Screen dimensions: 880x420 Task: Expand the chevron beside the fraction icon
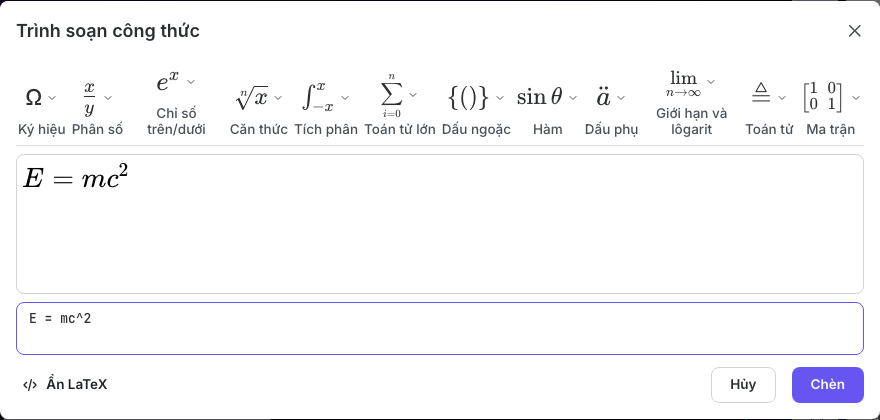point(108,98)
